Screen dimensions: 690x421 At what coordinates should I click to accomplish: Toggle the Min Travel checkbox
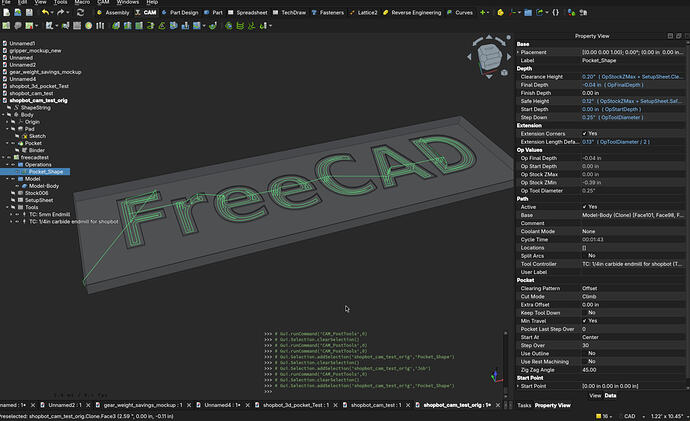tap(584, 321)
